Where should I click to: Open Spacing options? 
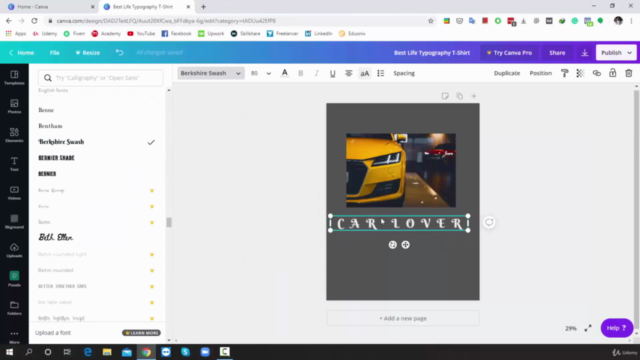click(404, 73)
